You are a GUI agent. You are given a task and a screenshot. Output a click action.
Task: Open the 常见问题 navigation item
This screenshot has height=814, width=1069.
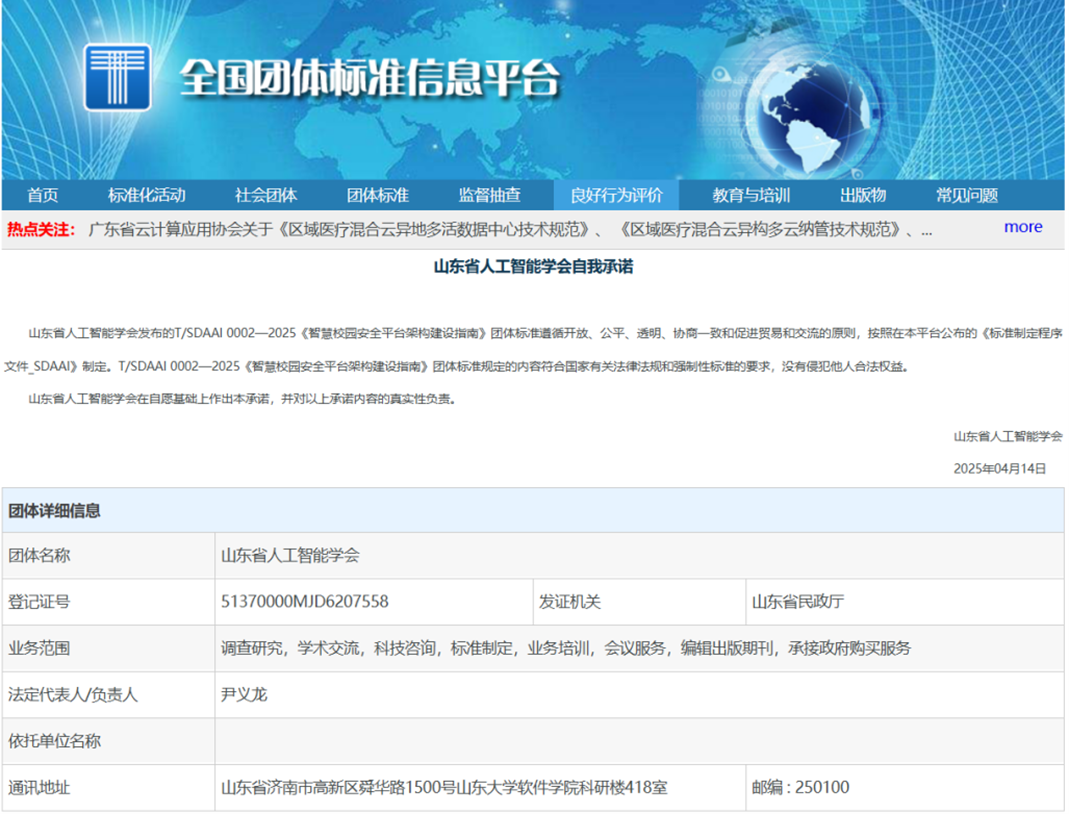click(x=967, y=196)
